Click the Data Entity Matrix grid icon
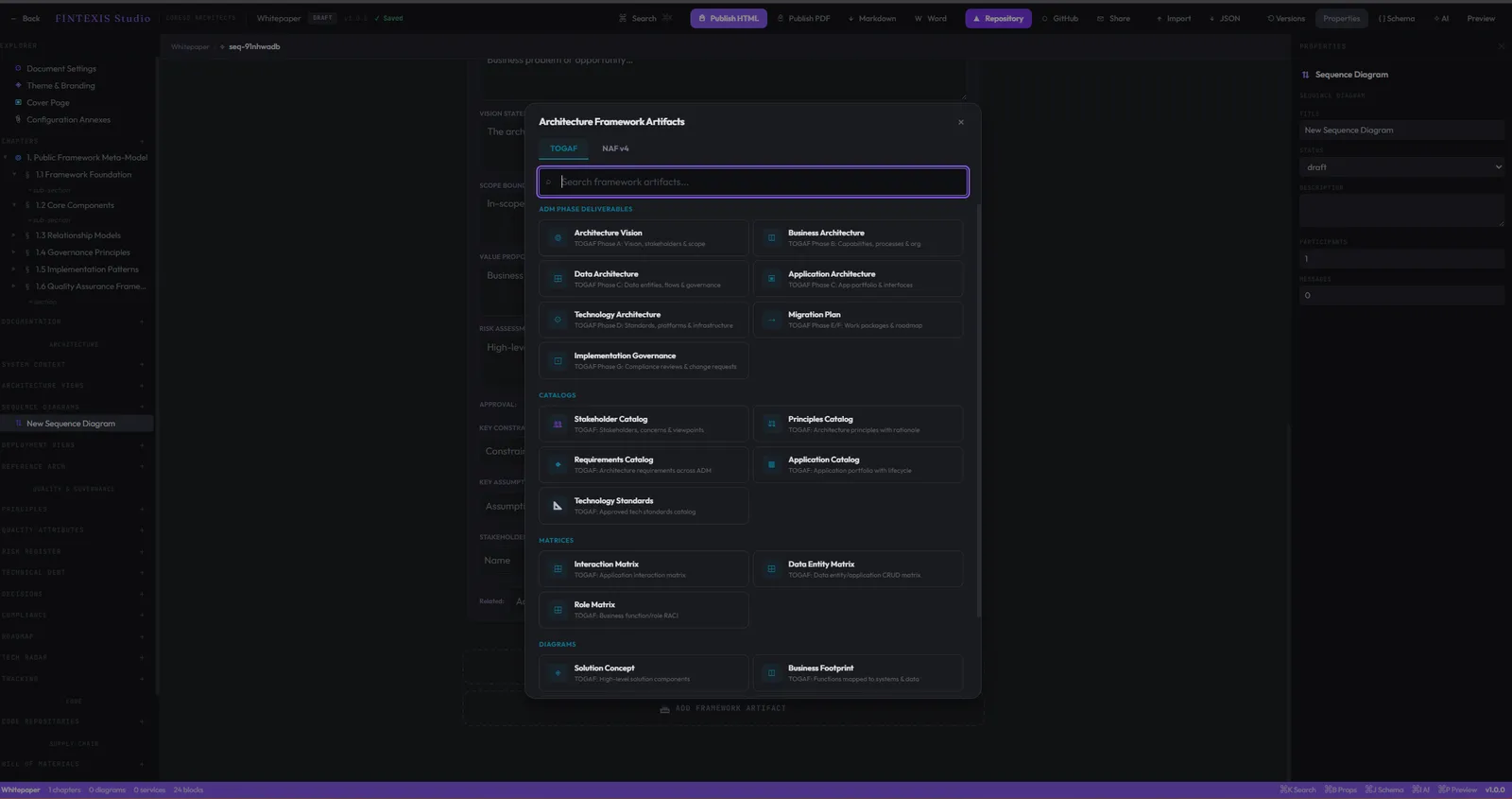This screenshot has width=1512, height=799. [x=771, y=569]
